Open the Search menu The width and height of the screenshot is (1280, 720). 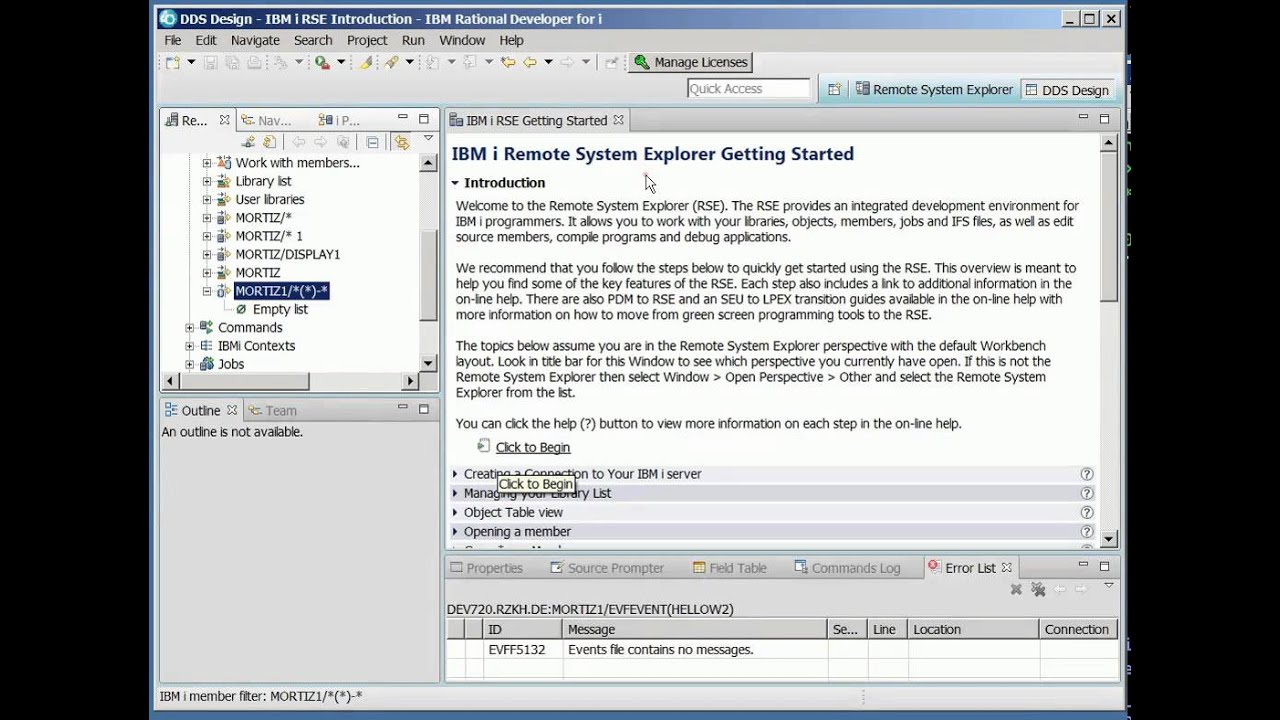click(313, 40)
